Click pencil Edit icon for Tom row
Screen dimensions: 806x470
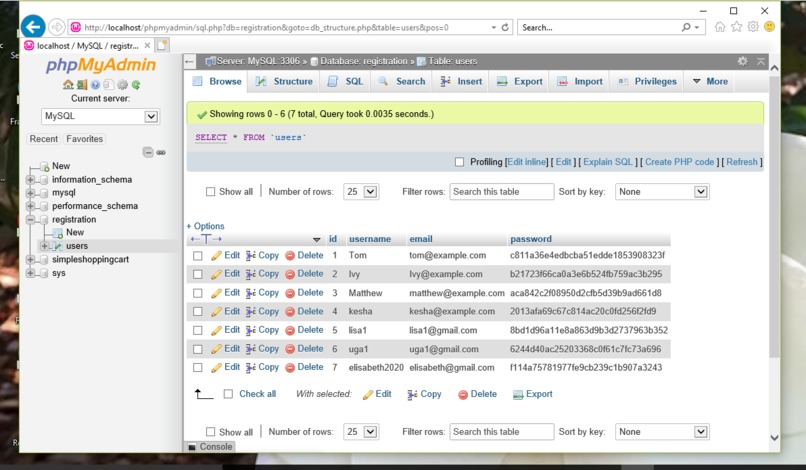pos(216,256)
